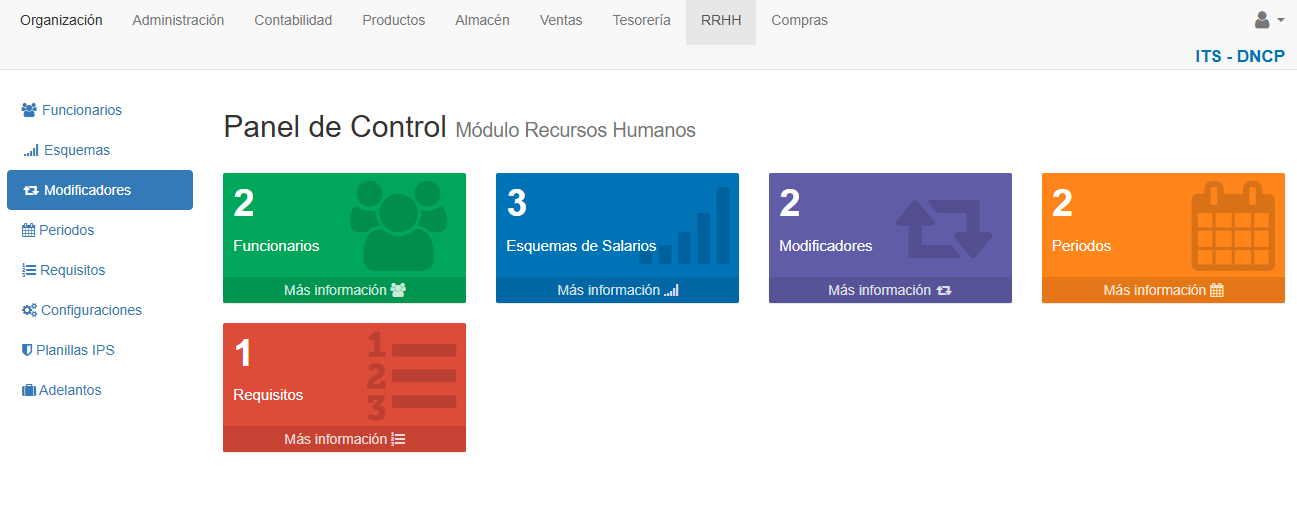This screenshot has height=514, width=1297.
Task: Click the Esquemas signal bars icon
Action: tap(31, 151)
